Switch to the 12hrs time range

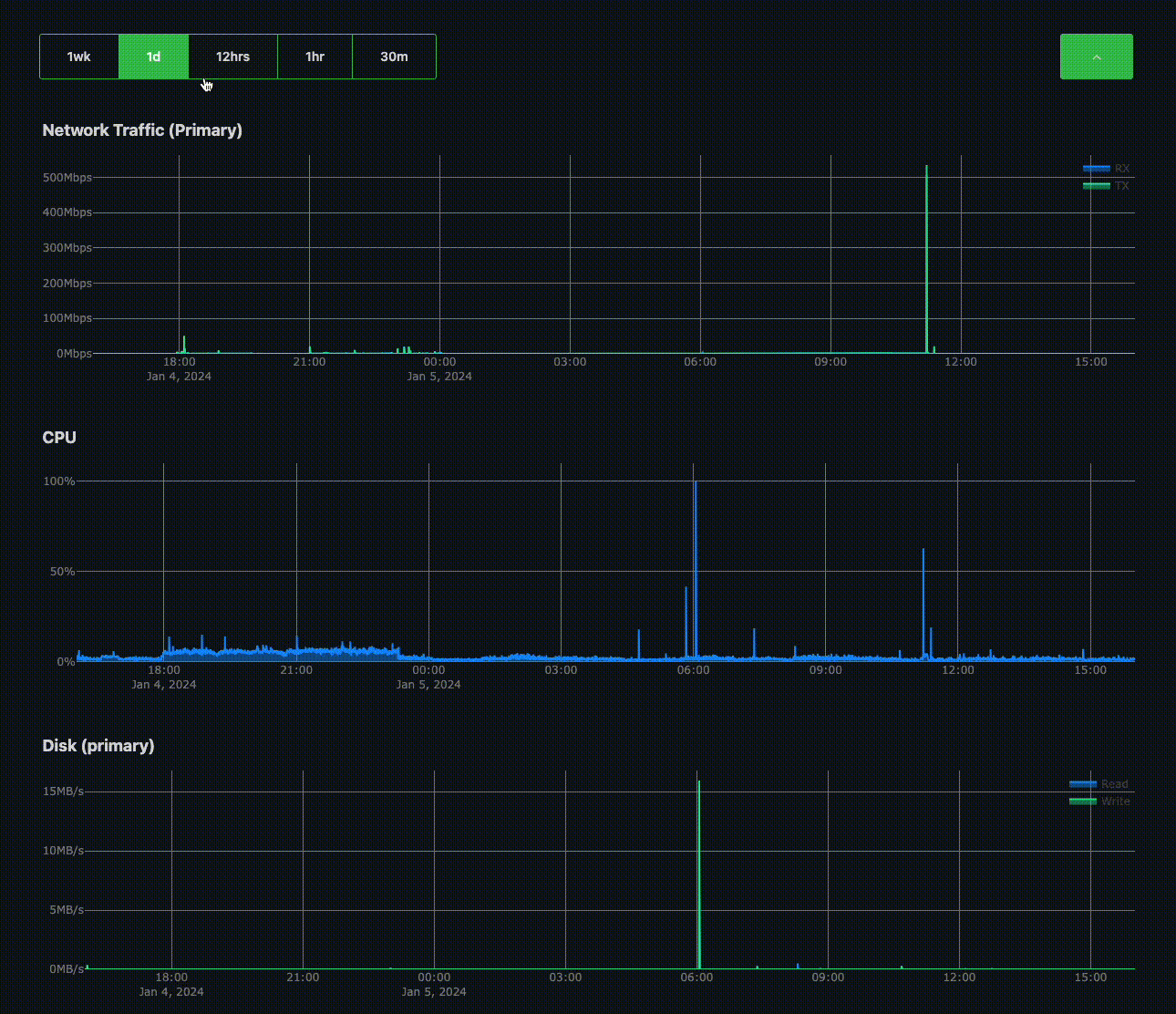pyautogui.click(x=232, y=56)
